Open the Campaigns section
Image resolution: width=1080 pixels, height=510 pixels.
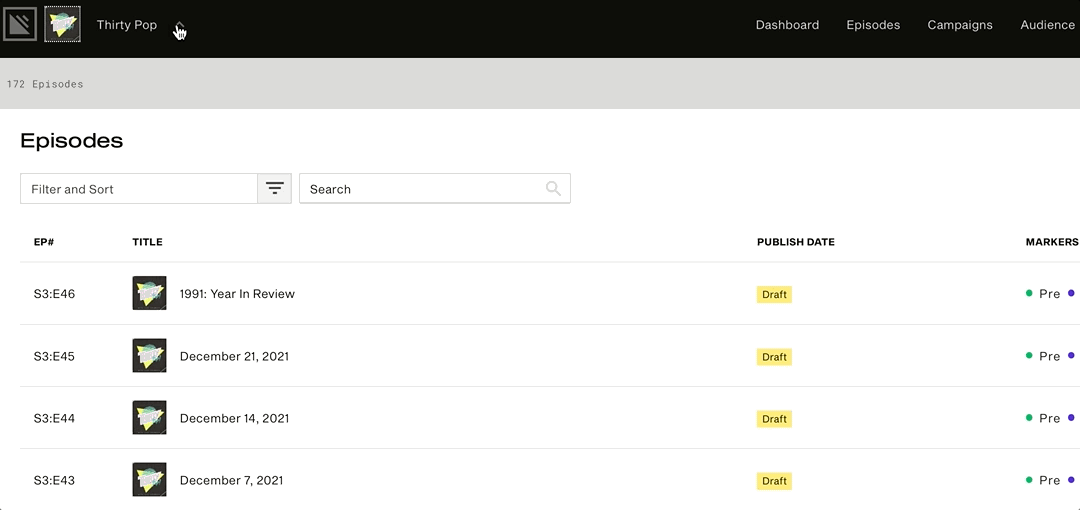pos(959,25)
